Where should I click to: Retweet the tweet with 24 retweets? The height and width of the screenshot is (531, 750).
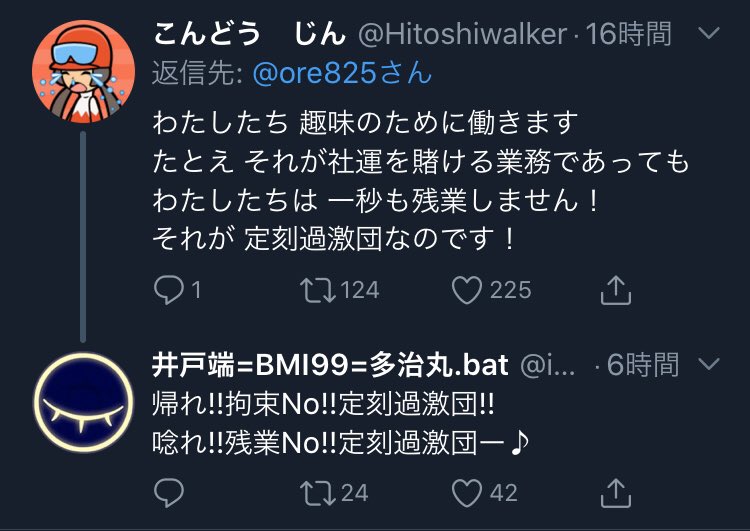(x=318, y=493)
